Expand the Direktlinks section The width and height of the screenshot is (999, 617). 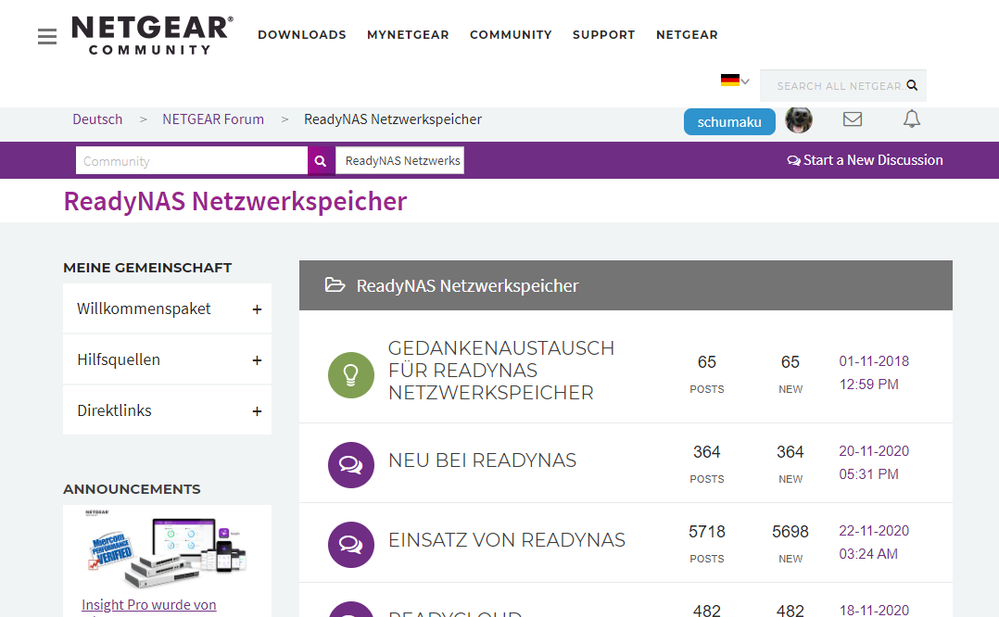click(258, 410)
